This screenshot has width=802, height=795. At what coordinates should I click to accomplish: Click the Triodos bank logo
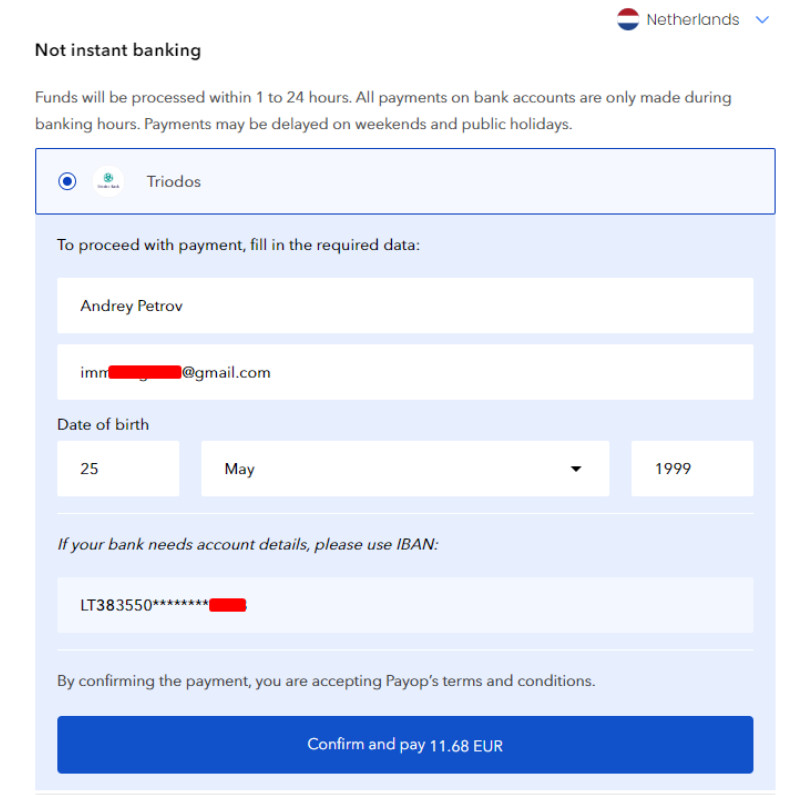coord(108,181)
